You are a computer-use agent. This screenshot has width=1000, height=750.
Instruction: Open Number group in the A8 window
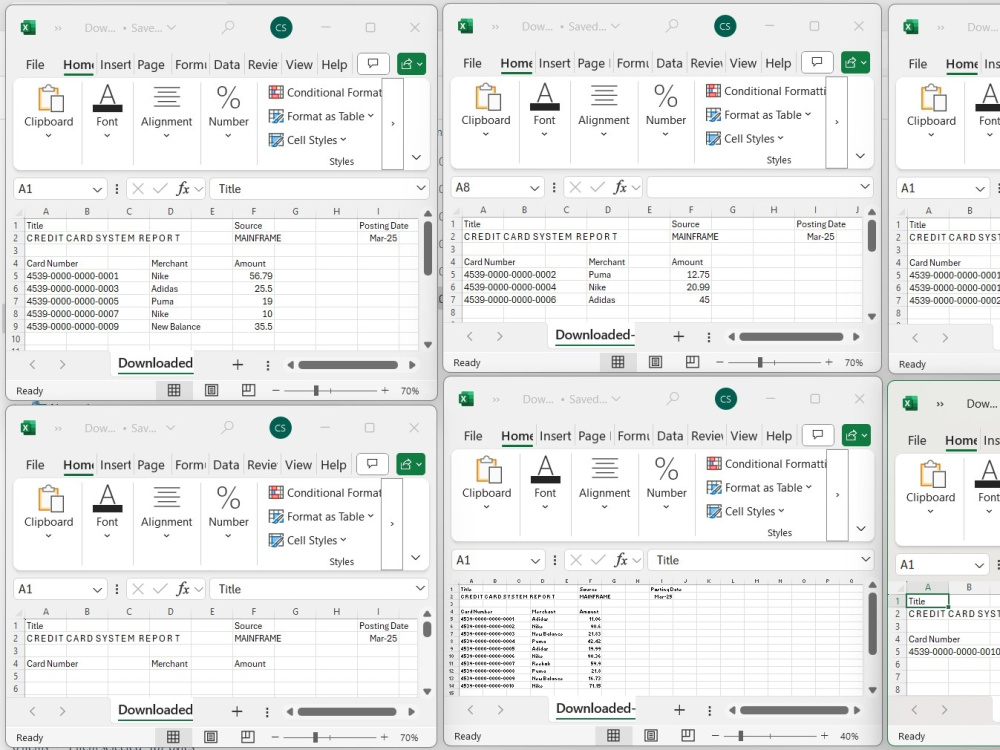(x=666, y=110)
